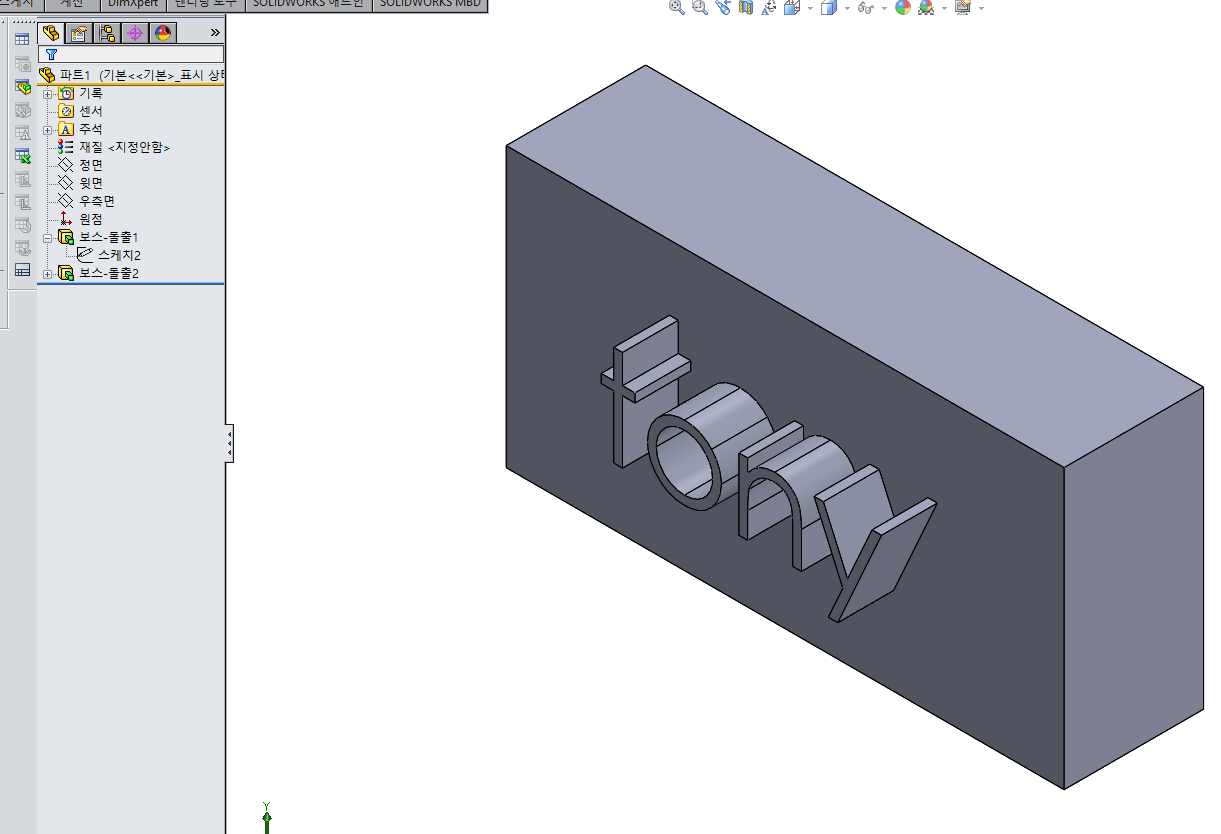
Task: Toggle Hide/Show Items with the glasses icon
Action: [866, 8]
